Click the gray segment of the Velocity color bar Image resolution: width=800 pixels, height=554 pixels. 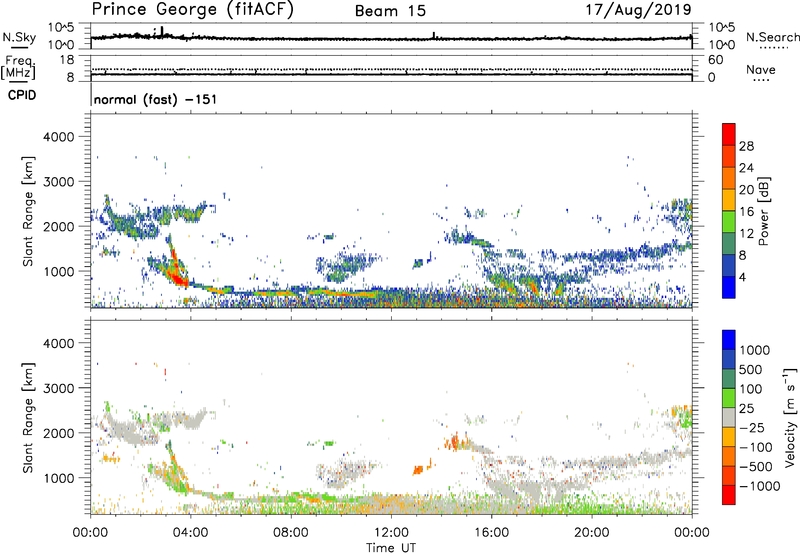coord(729,417)
